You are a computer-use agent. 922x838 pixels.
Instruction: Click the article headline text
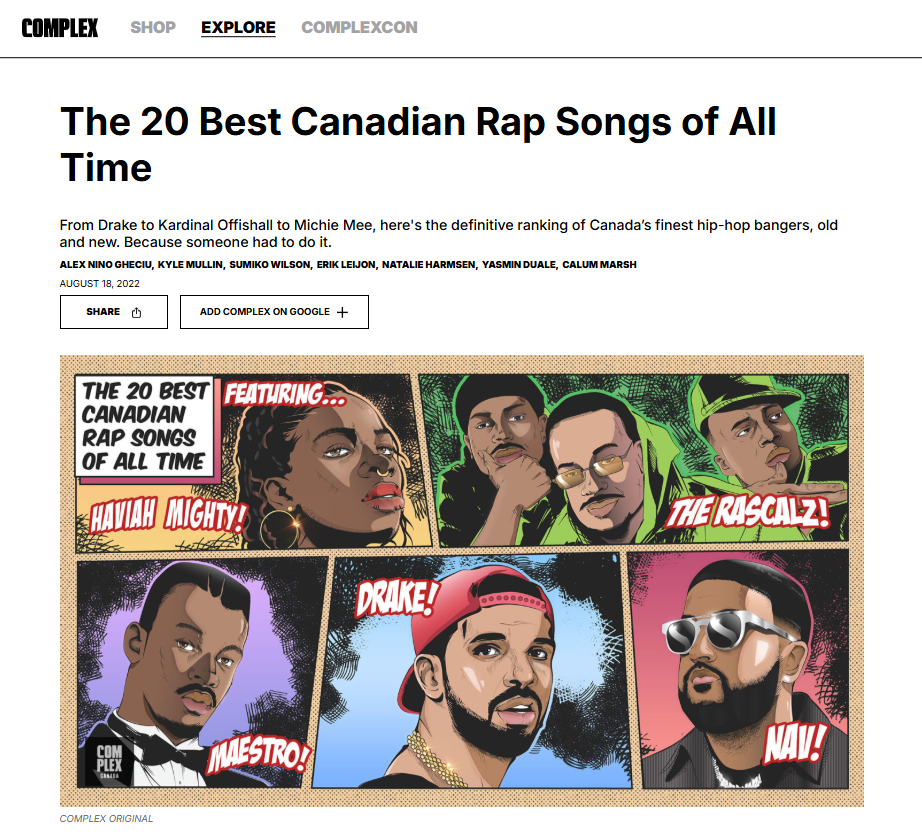click(418, 145)
